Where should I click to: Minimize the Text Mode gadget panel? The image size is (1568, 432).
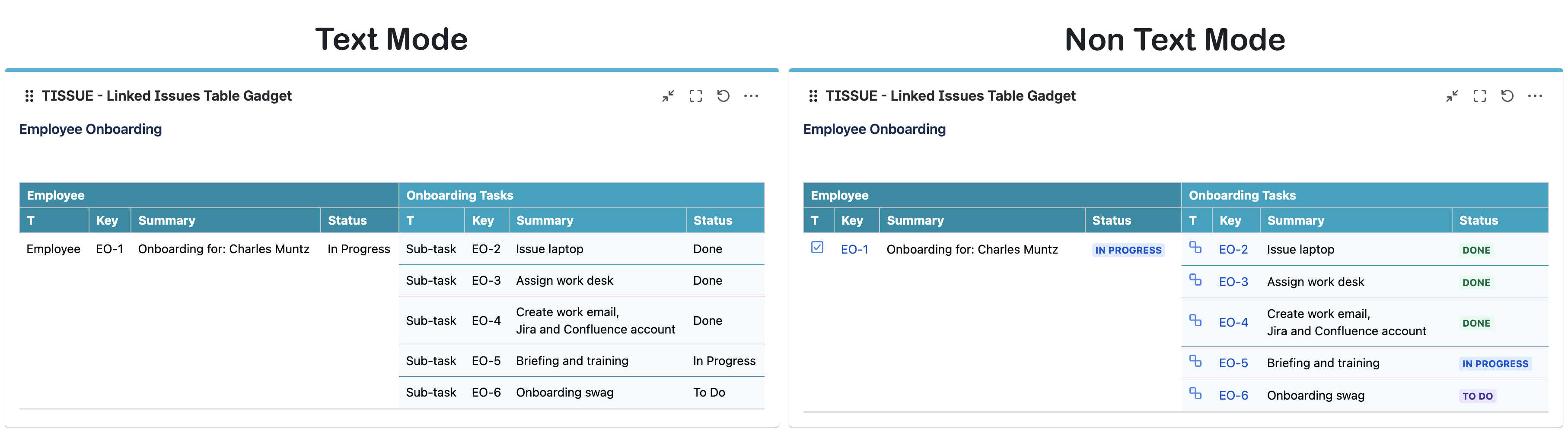click(668, 96)
